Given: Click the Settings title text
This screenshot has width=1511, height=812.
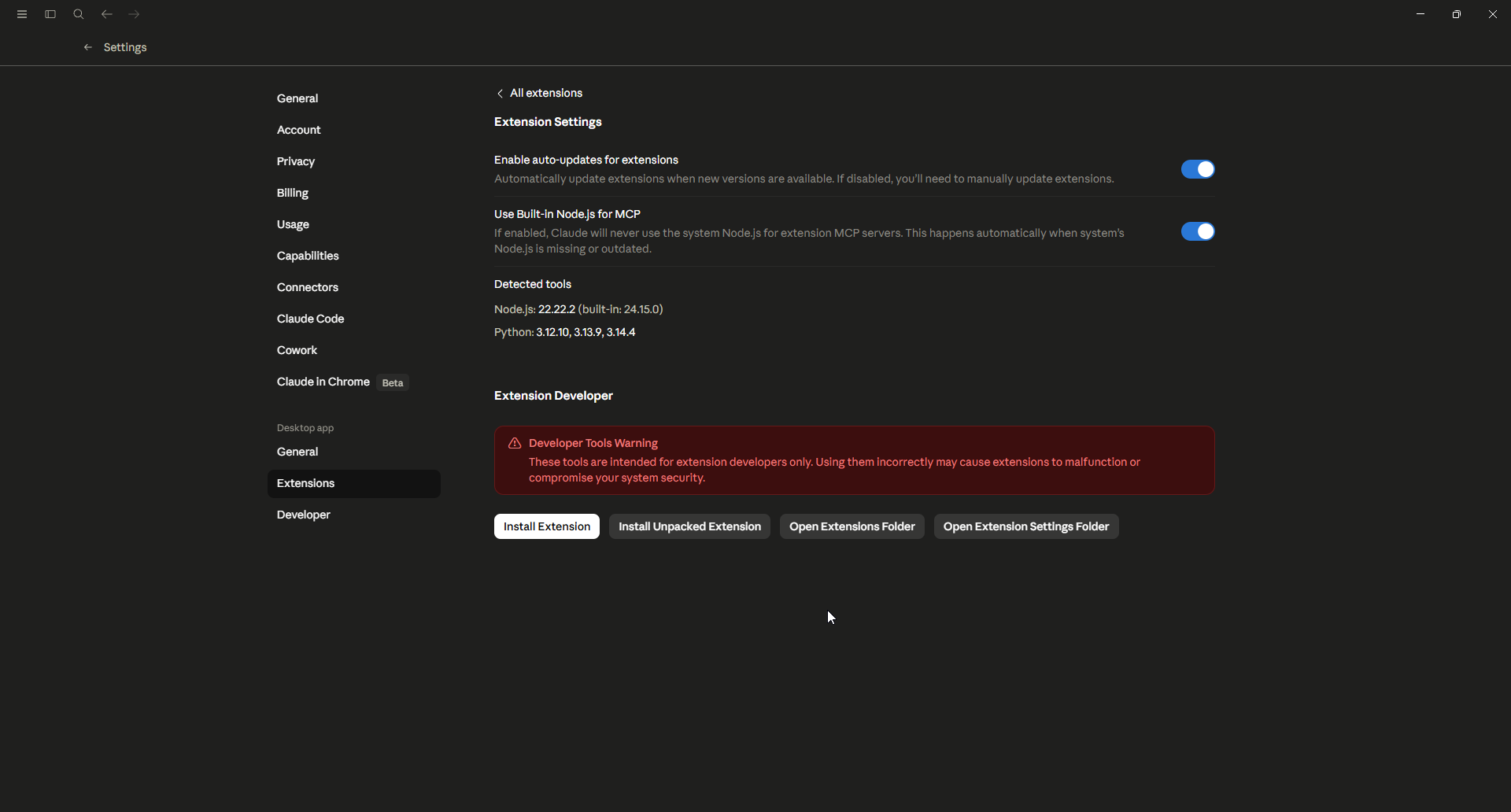Looking at the screenshot, I should coord(125,47).
